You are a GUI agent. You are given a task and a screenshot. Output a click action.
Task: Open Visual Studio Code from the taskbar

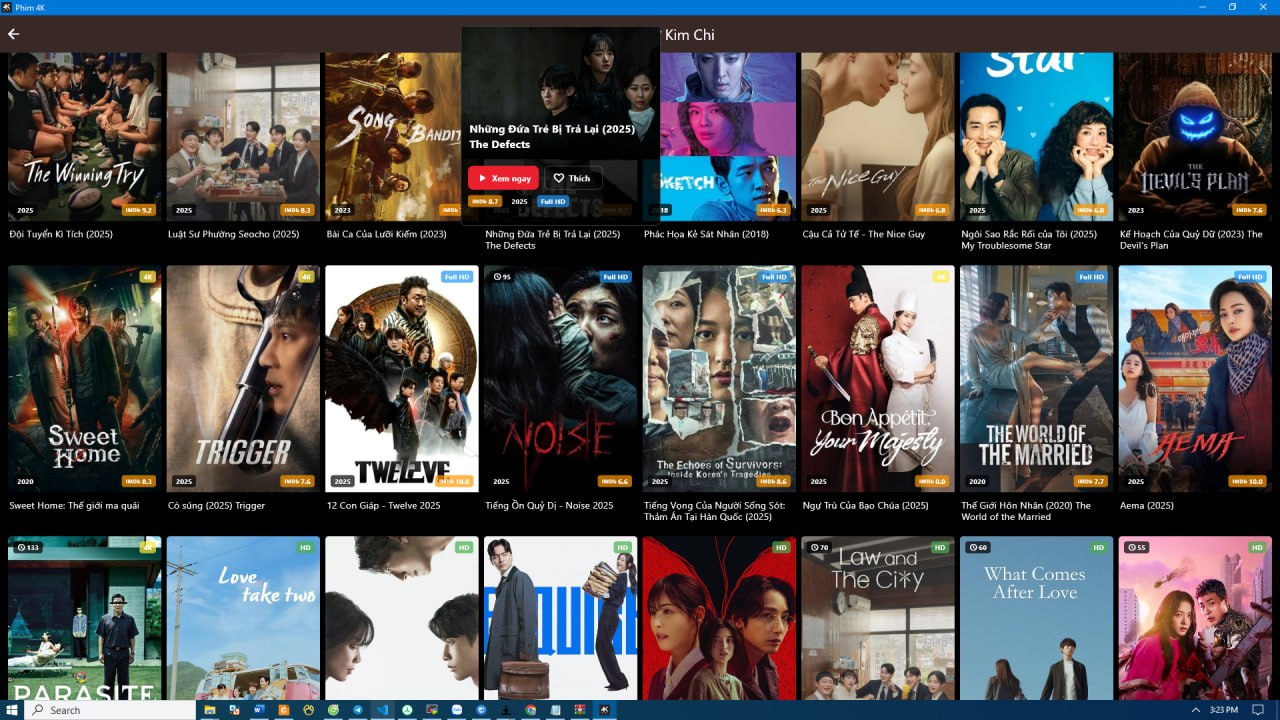[x=382, y=710]
